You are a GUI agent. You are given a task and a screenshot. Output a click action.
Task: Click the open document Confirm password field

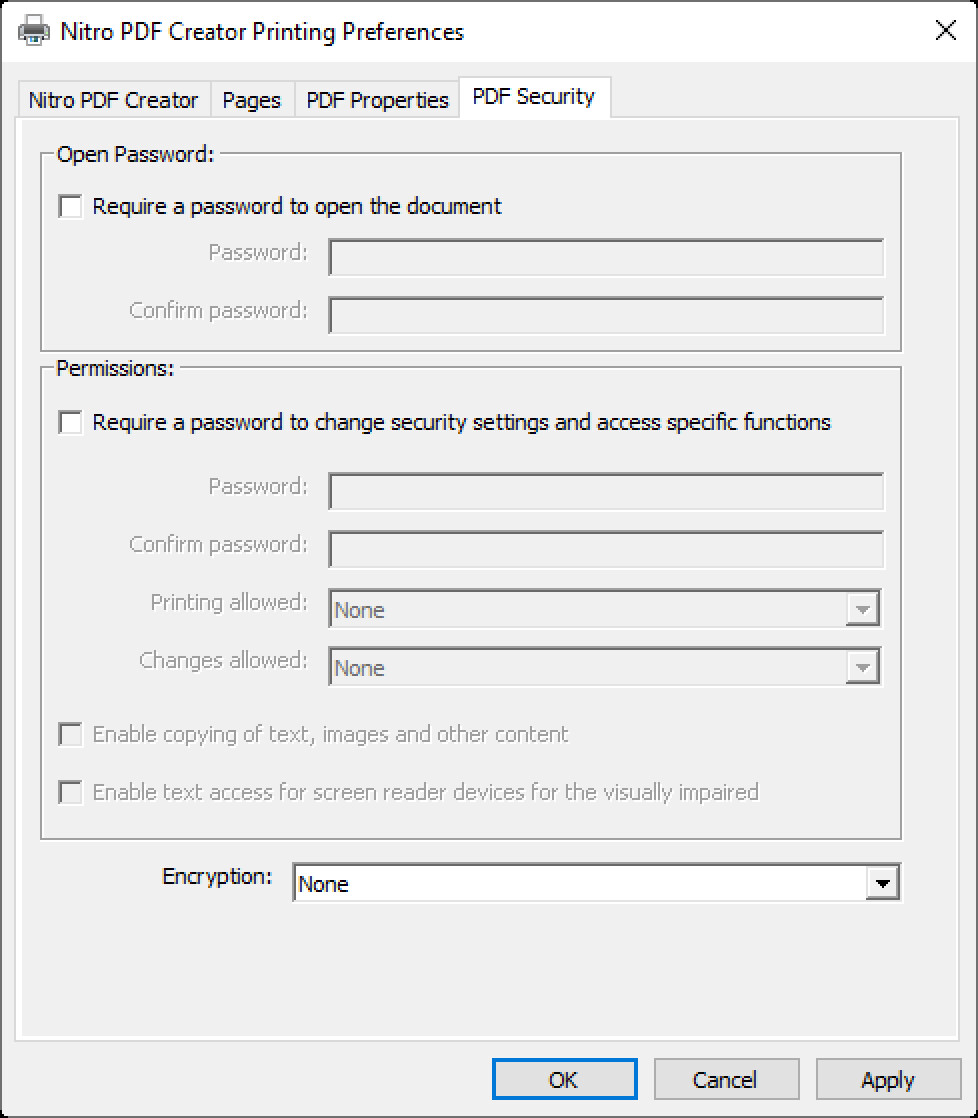click(606, 315)
